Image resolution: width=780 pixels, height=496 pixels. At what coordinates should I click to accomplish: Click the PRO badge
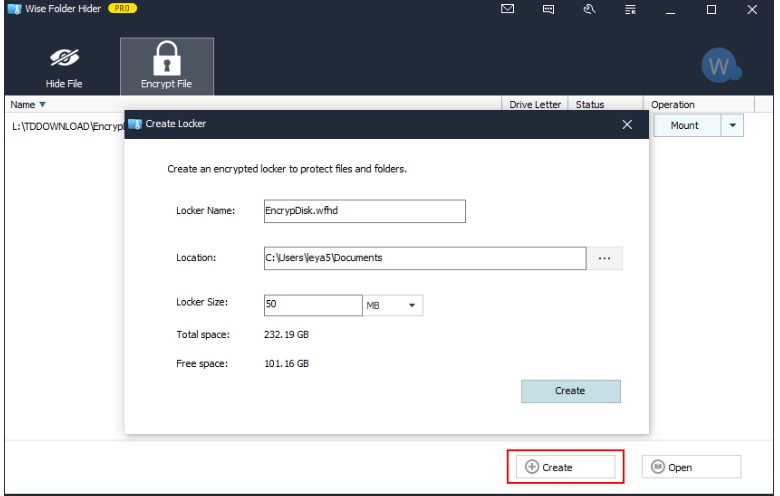122,8
